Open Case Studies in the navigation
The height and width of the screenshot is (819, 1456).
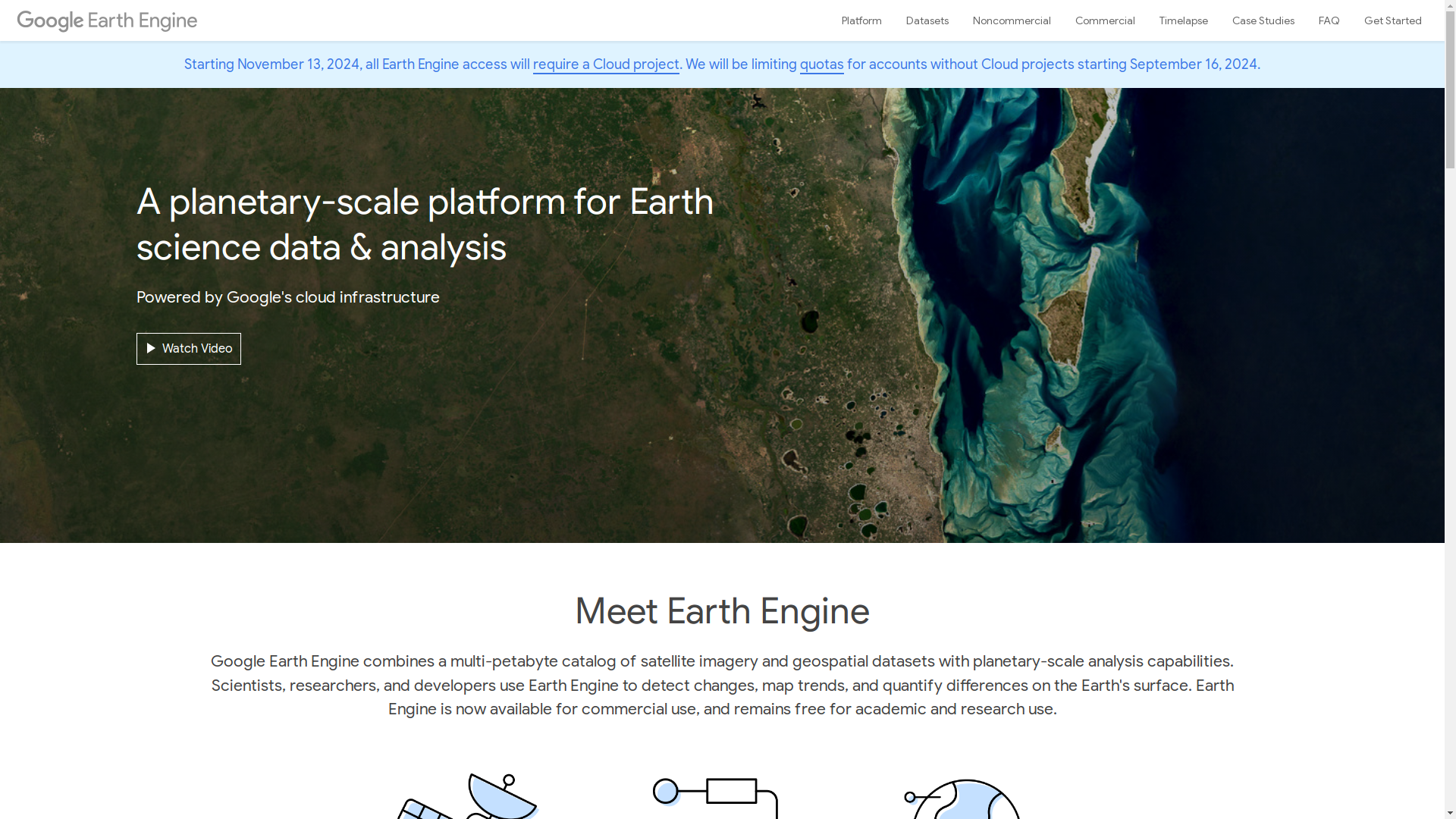point(1263,20)
